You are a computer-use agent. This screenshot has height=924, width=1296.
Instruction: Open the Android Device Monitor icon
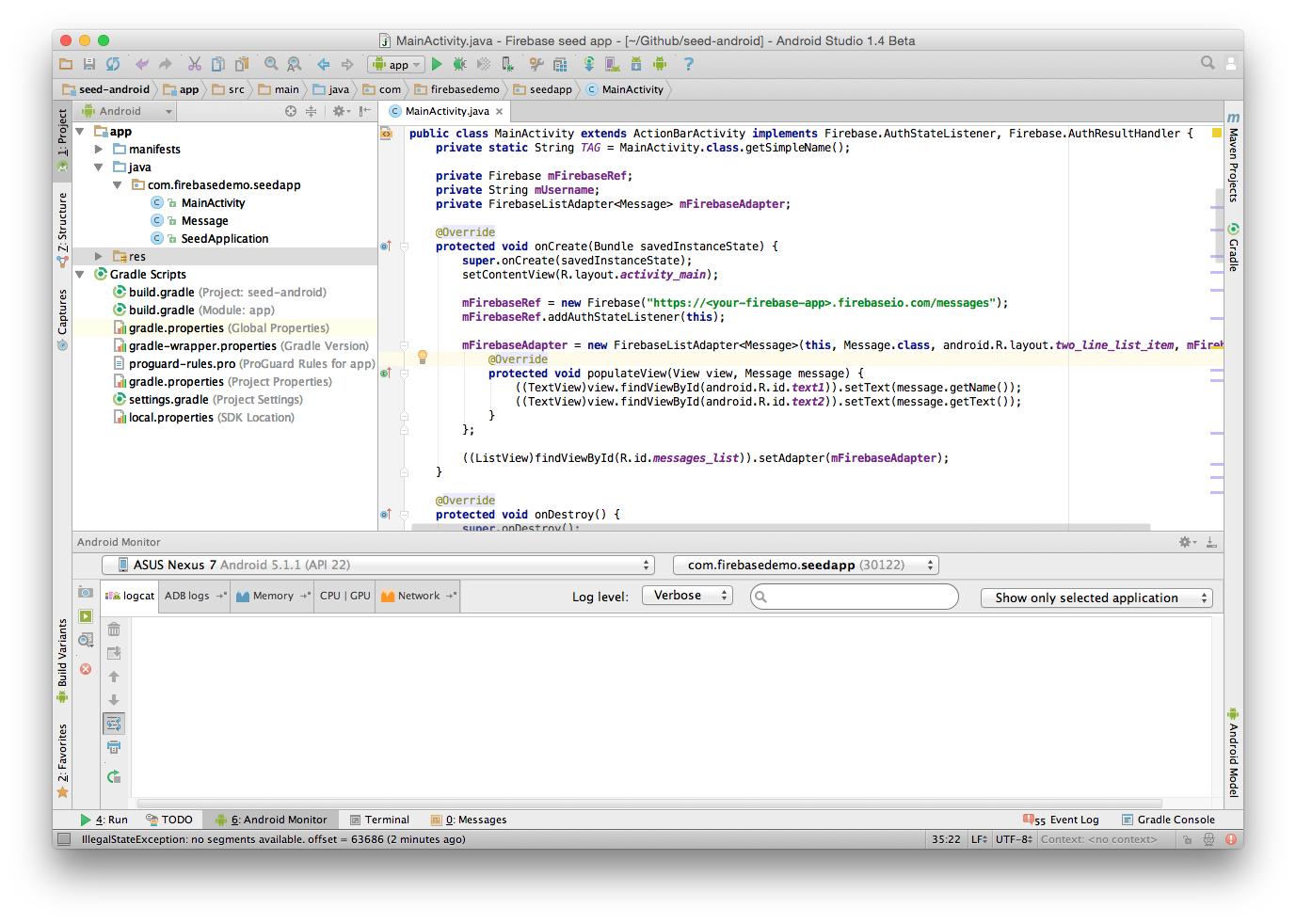coord(660,64)
